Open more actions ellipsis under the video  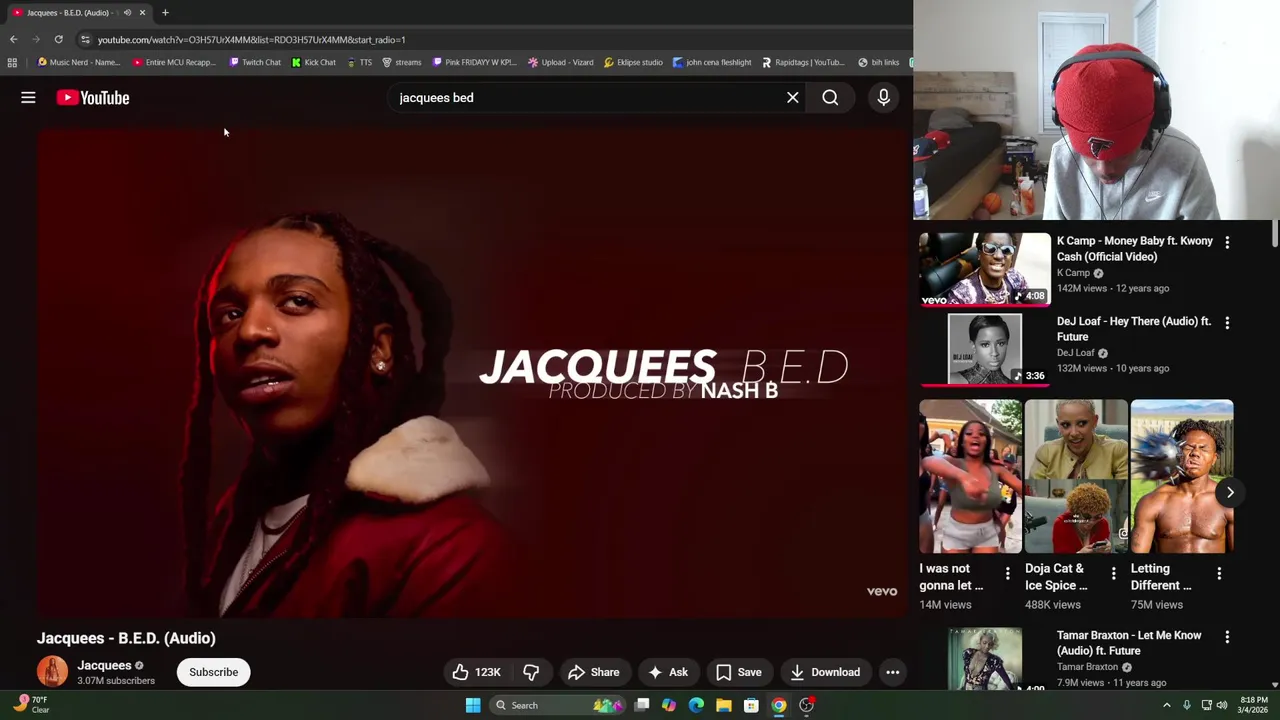pyautogui.click(x=893, y=672)
